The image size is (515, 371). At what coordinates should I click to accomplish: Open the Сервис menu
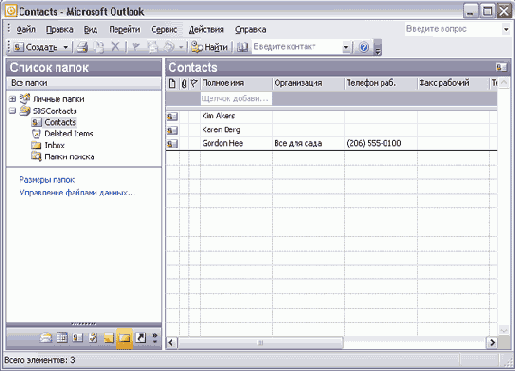pos(164,30)
